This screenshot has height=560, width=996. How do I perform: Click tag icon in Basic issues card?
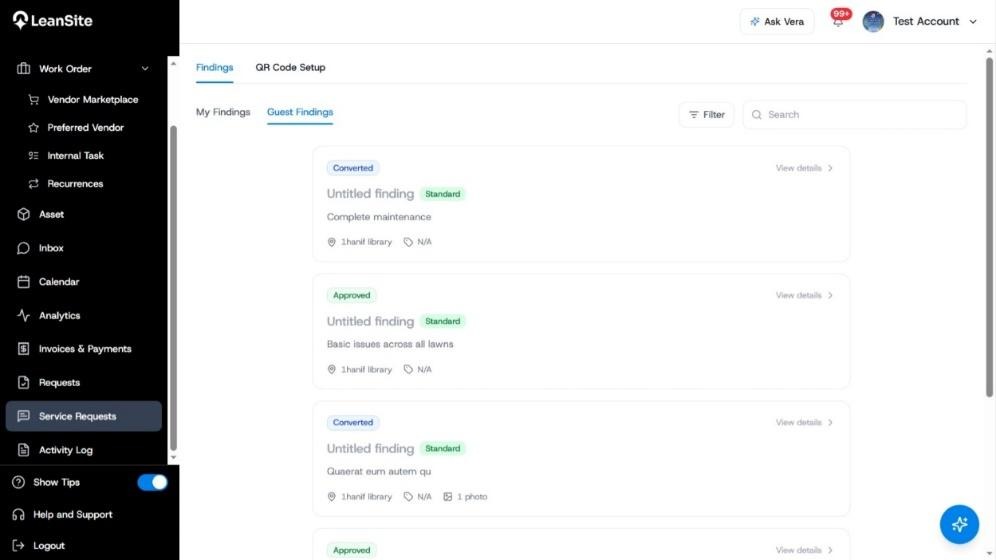(x=408, y=370)
